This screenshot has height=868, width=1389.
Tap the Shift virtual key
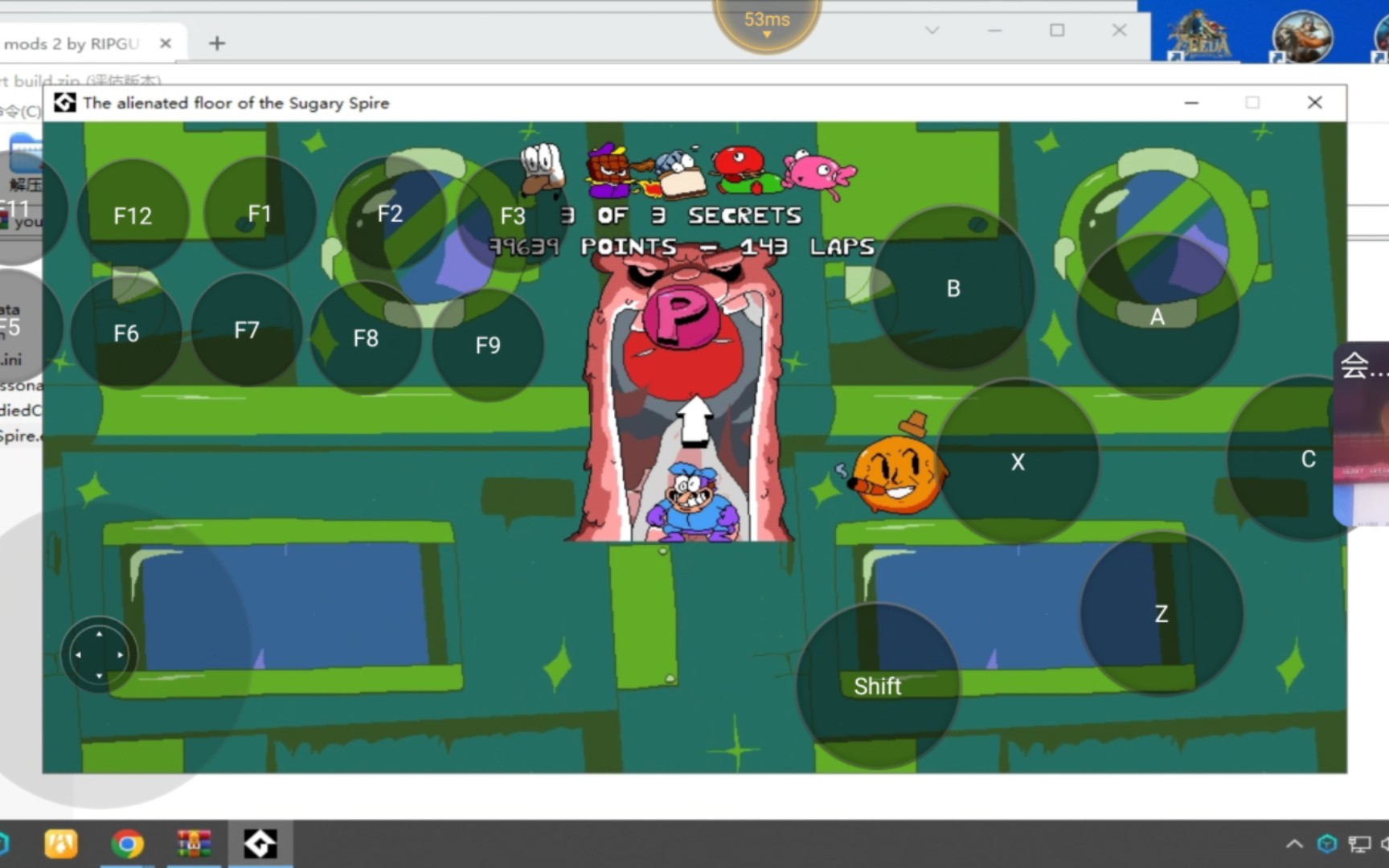coord(878,686)
